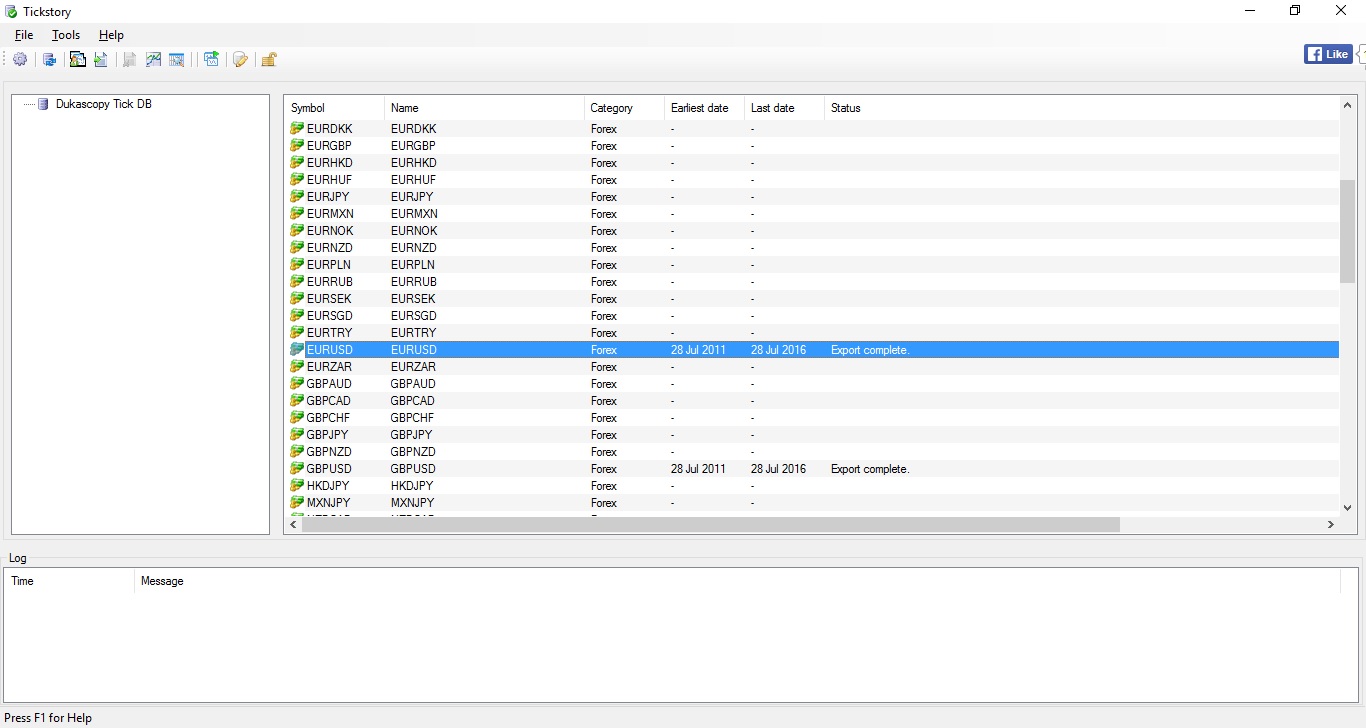
Task: Sort by the Category column header
Action: coord(624,108)
